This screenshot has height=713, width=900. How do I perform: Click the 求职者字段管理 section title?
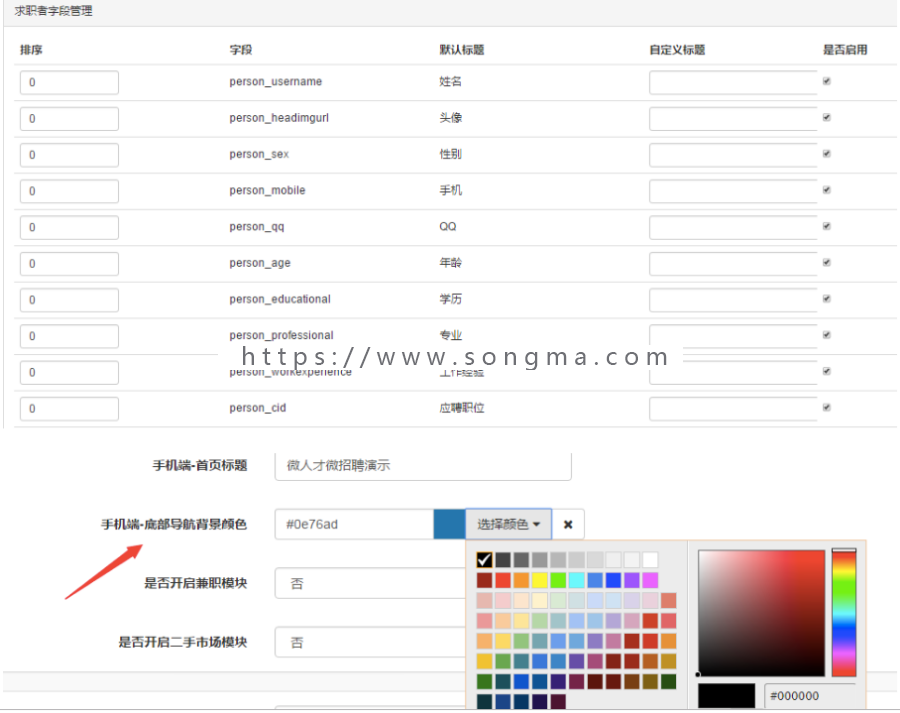[53, 11]
